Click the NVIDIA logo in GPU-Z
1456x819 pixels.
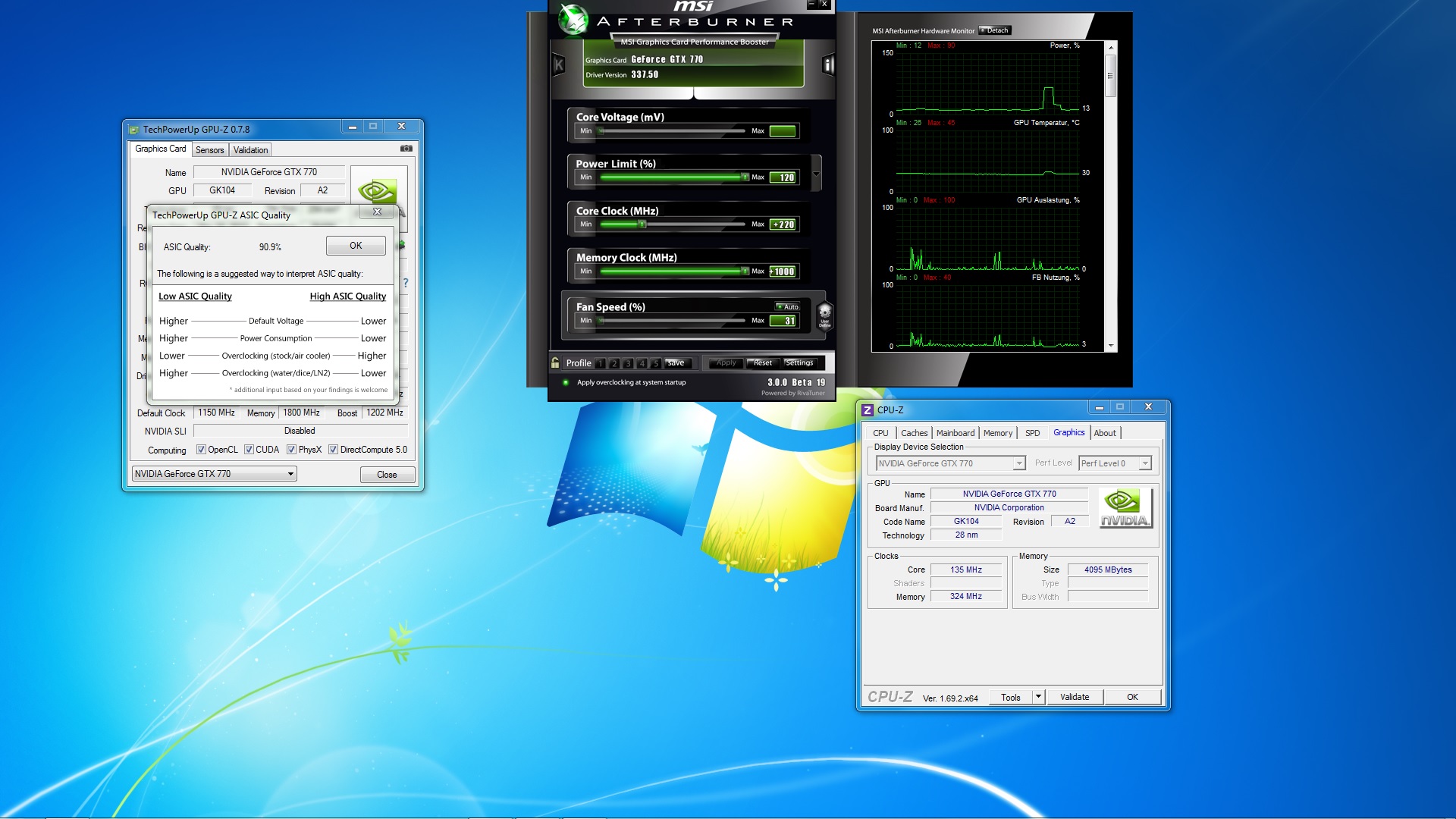tap(377, 190)
